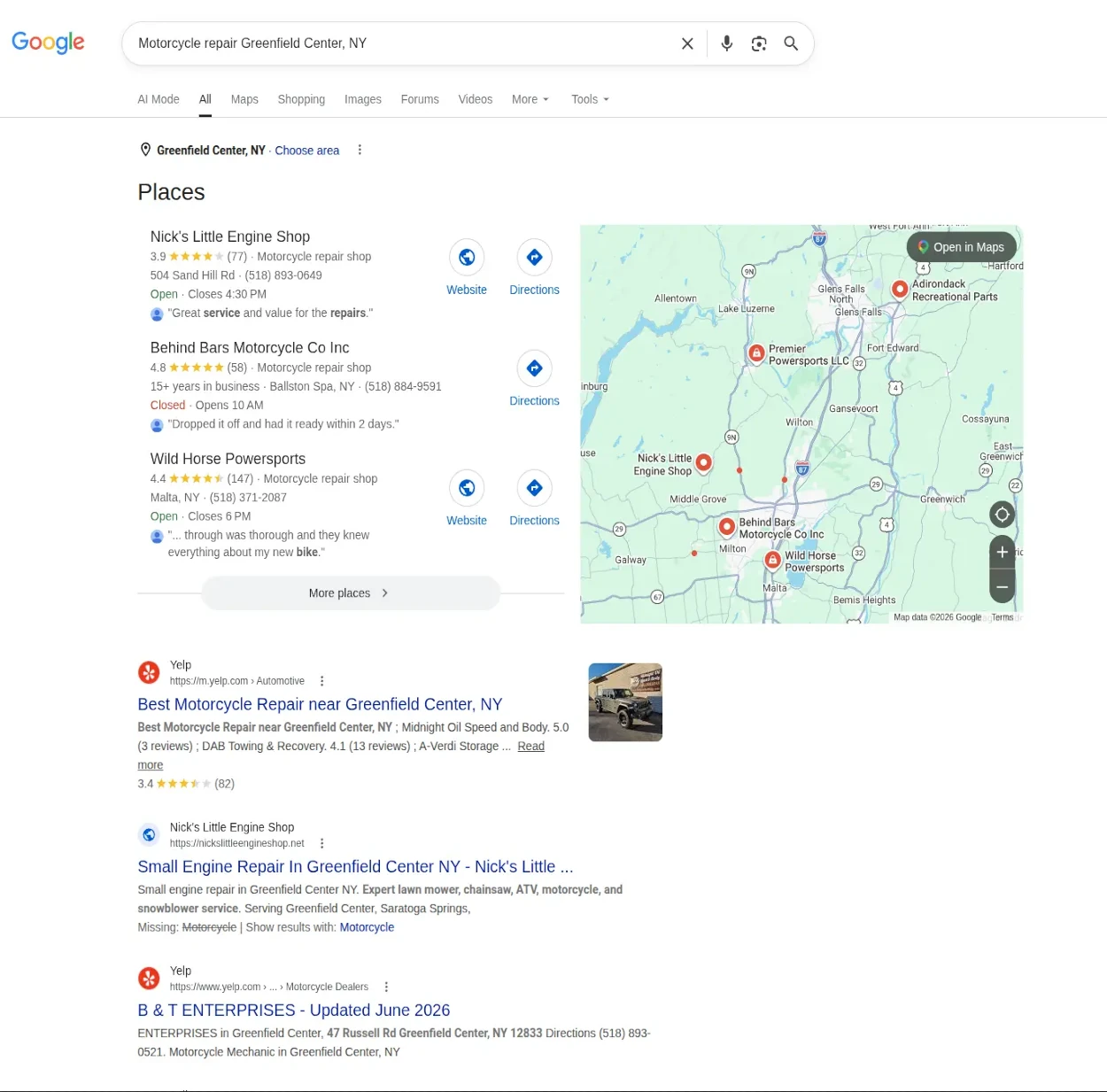
Task: Click Choose area link
Action: pyautogui.click(x=307, y=151)
